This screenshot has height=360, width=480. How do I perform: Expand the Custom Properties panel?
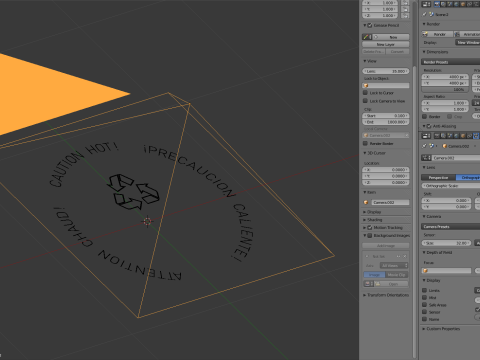pyautogui.click(x=441, y=329)
